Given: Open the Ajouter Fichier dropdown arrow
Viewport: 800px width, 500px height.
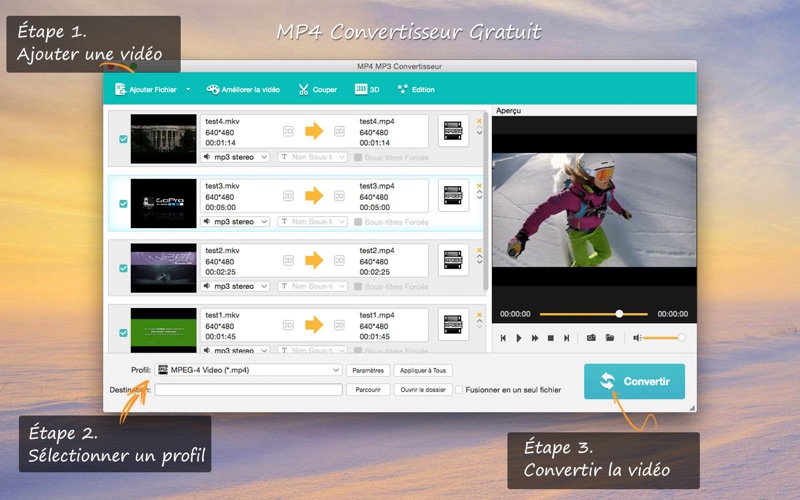Looking at the screenshot, I should coord(188,89).
